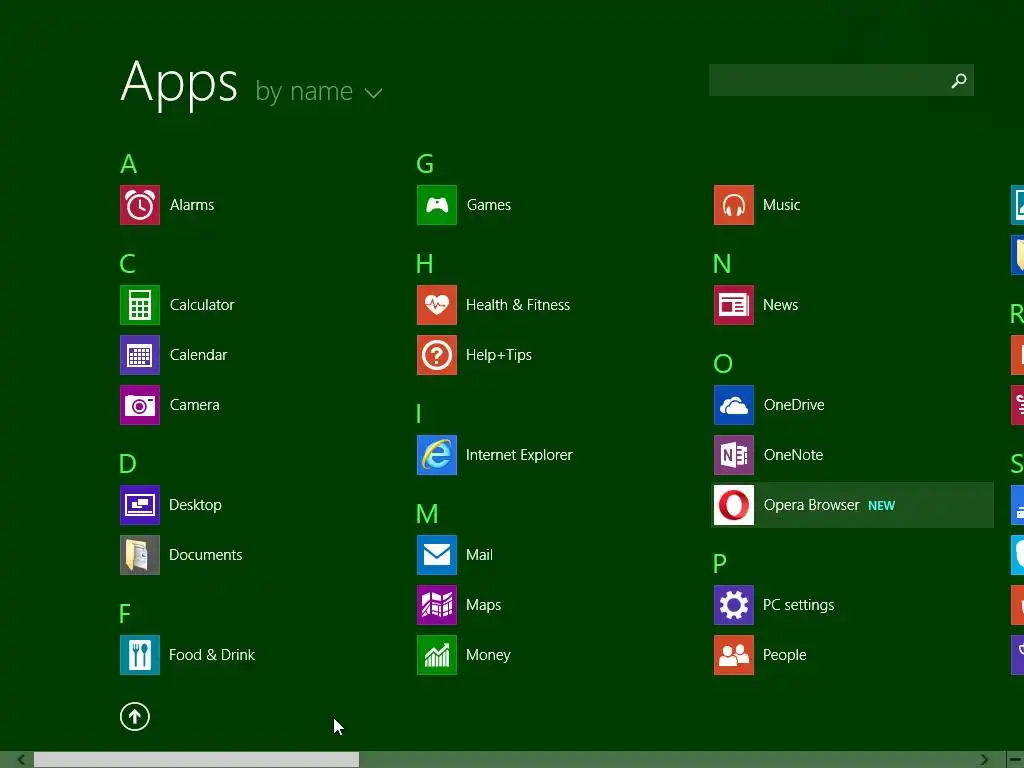Go back to Start with up arrow
Screen dimensions: 1024x768
coord(135,716)
